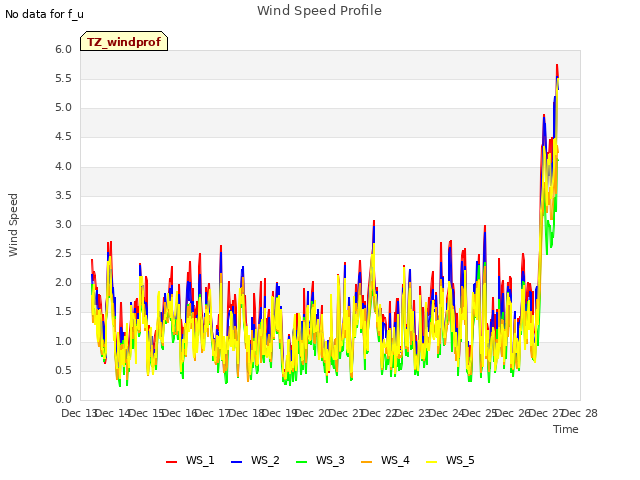Click the 'Wind Speed' y-axis label

pos(13,225)
